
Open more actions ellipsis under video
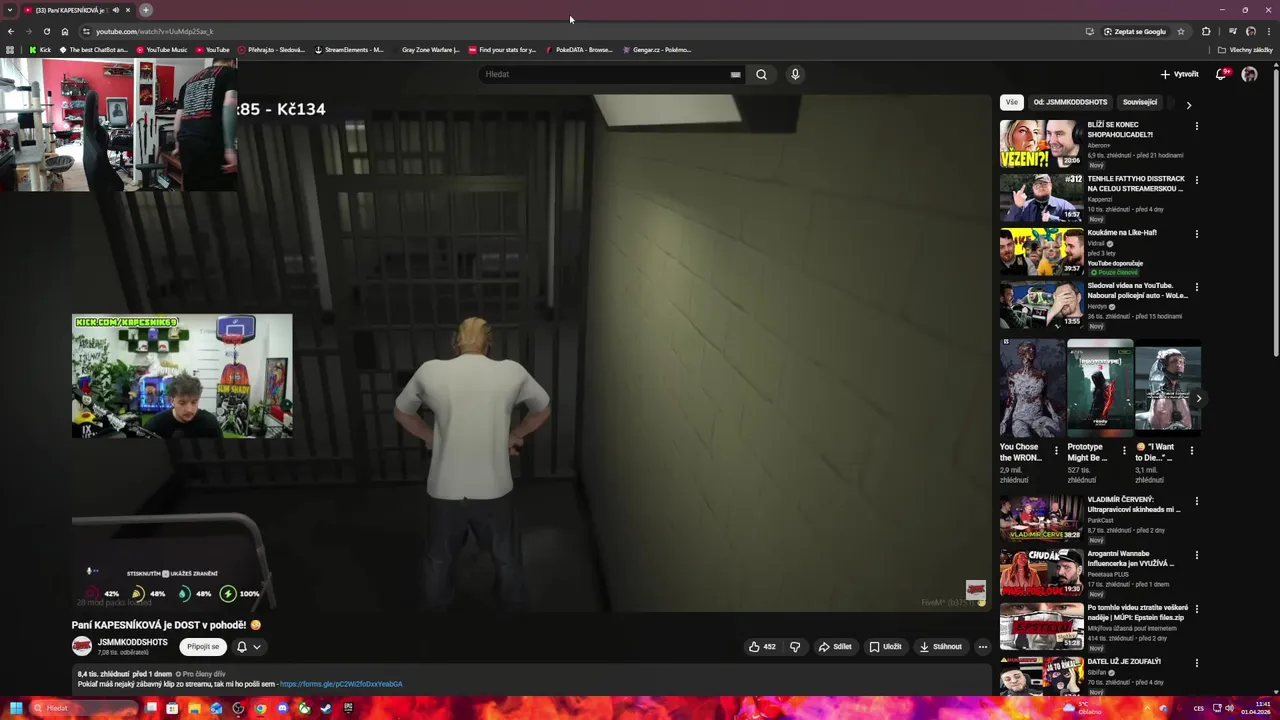[x=982, y=647]
